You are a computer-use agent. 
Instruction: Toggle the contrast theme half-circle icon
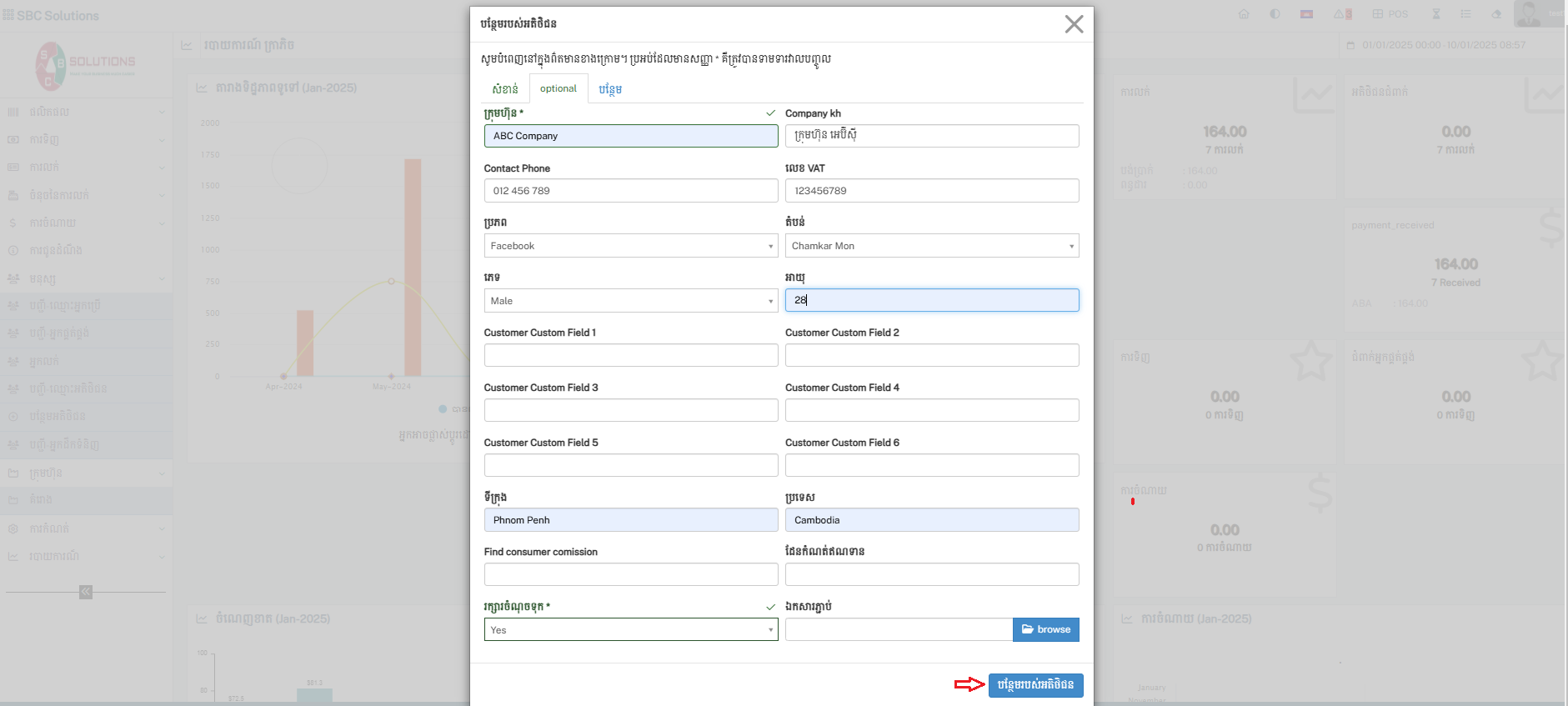[1275, 14]
